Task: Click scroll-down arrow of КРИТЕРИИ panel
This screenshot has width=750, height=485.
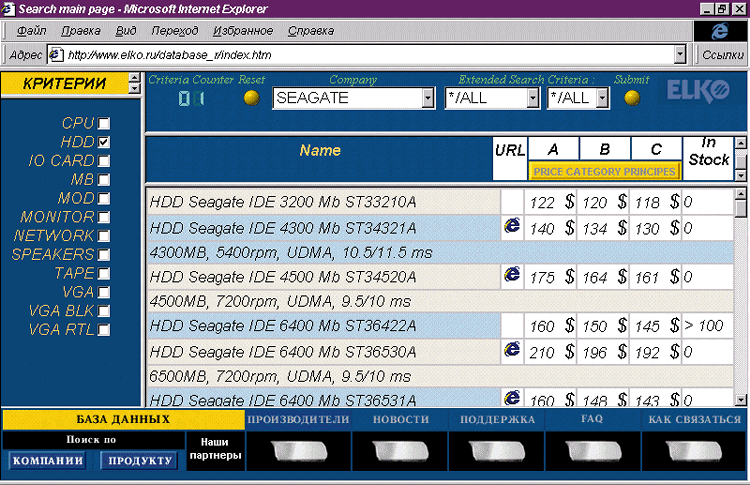Action: (x=134, y=88)
